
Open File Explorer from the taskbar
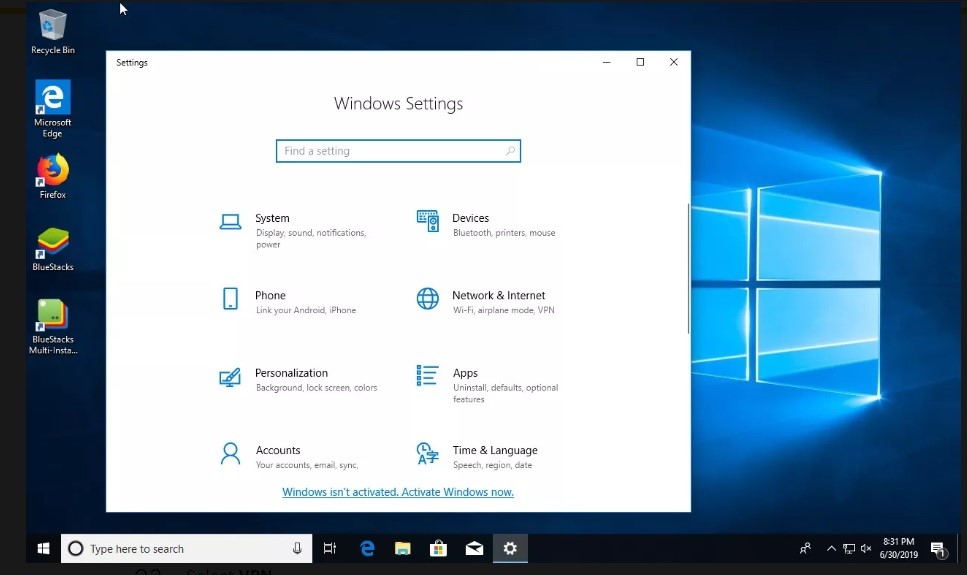[402, 548]
